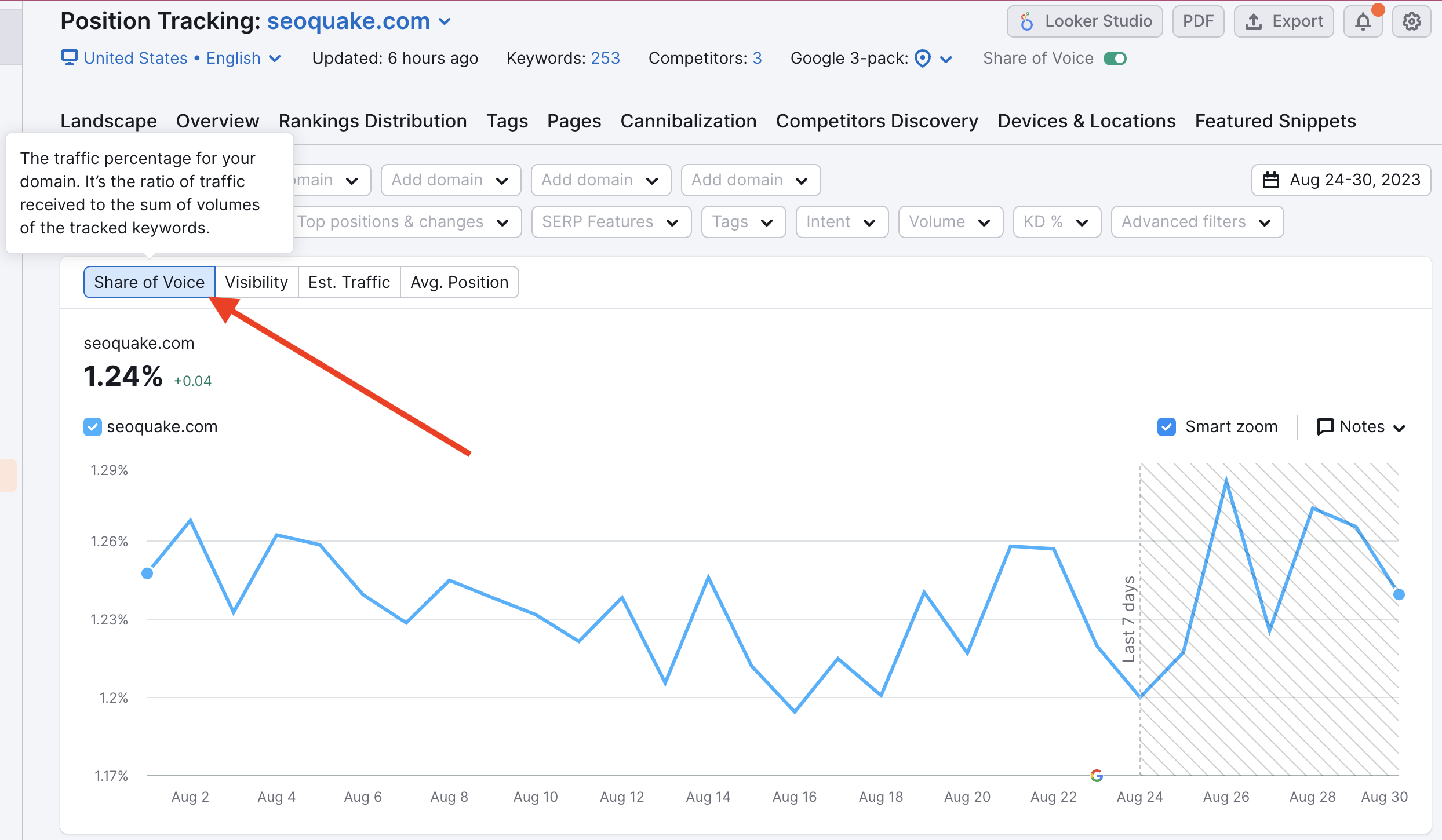
Task: Expand the Advanced filters dropdown
Action: tap(1196, 222)
